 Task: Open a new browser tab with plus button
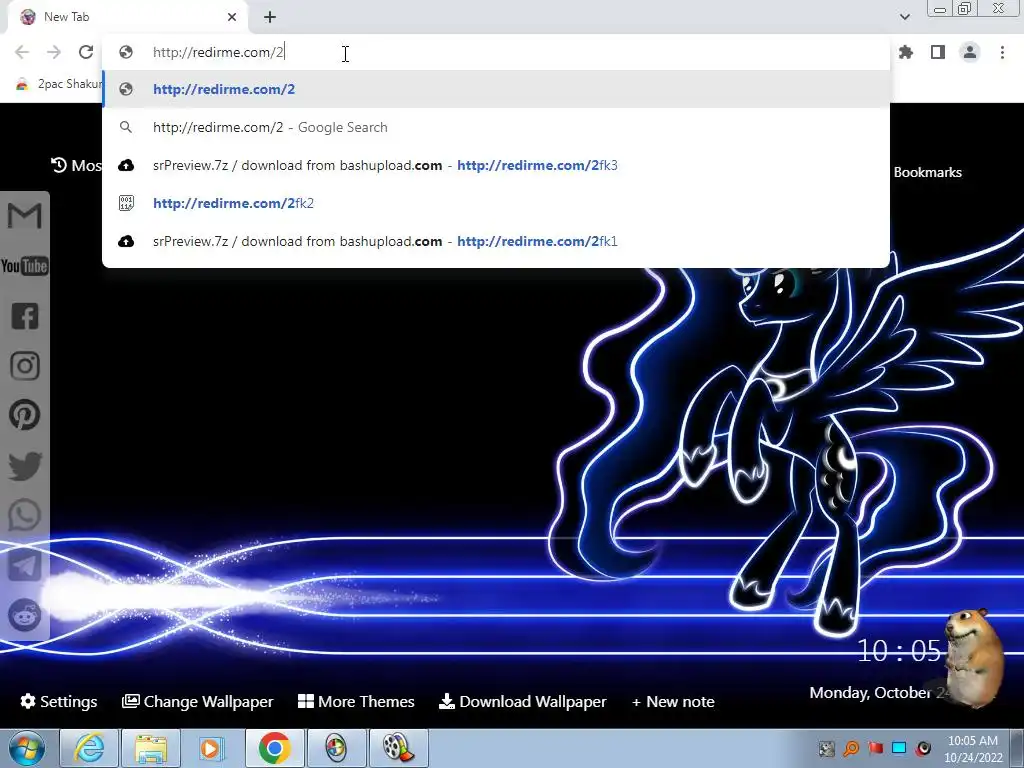tap(270, 17)
